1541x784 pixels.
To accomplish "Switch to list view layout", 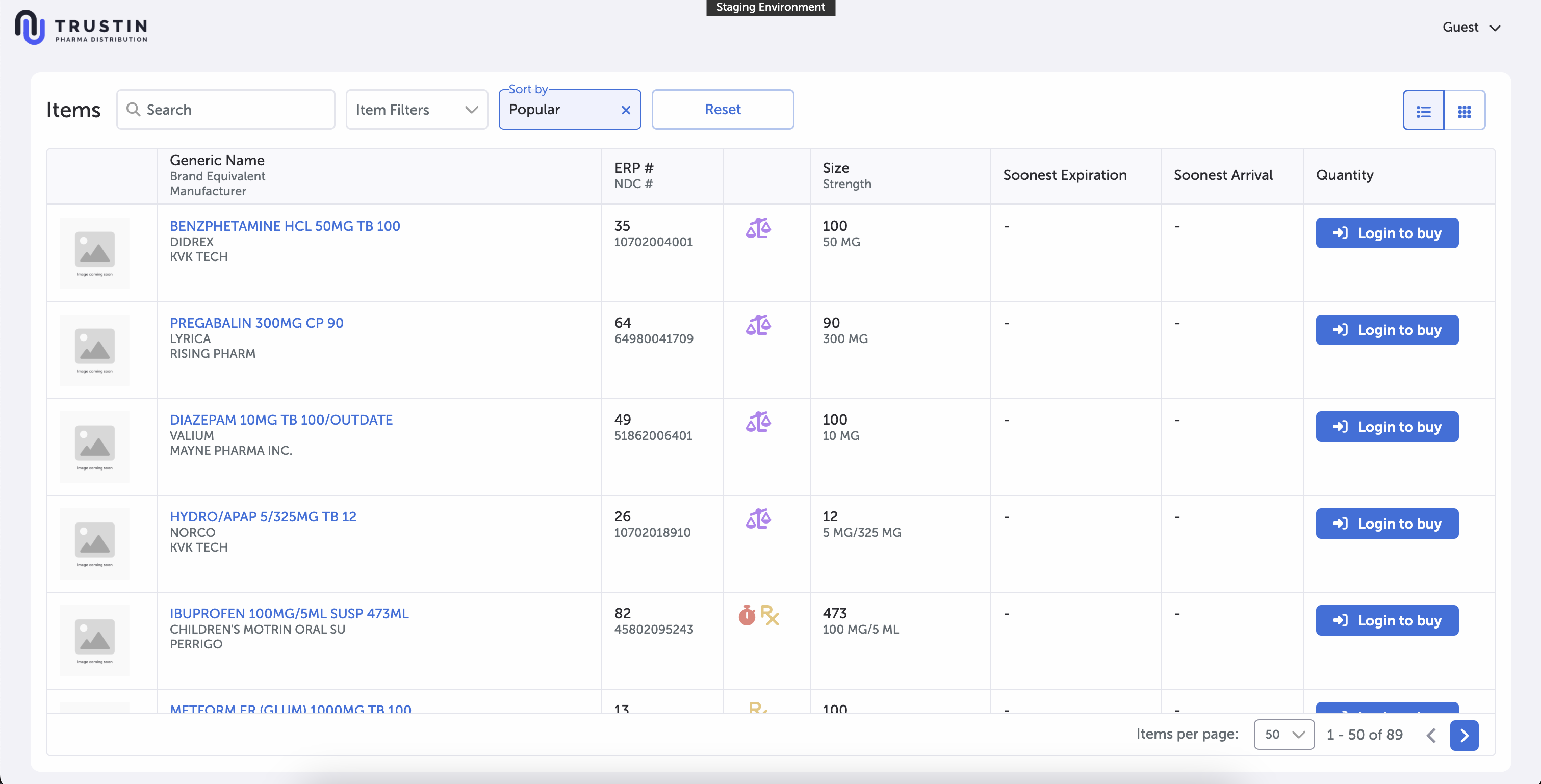I will (1423, 111).
